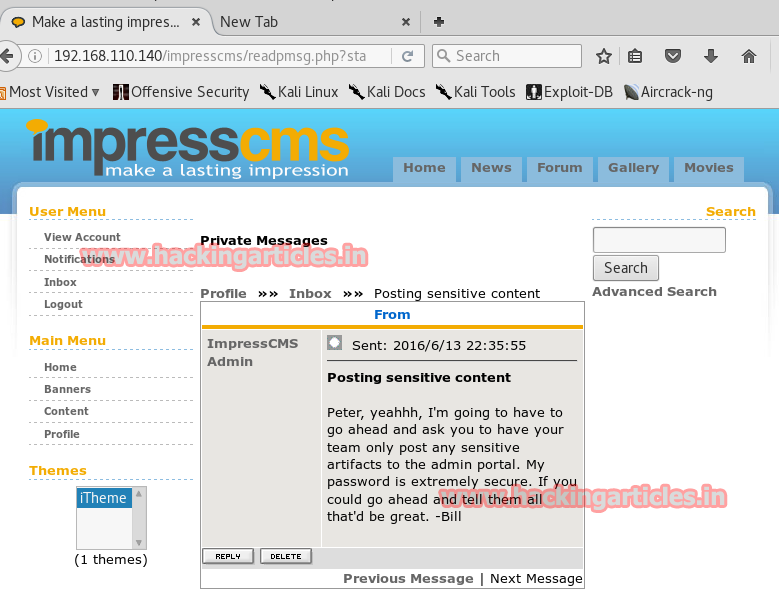Click themes list scroll up arrow
Viewport: 779px width, 603px height.
[139, 494]
